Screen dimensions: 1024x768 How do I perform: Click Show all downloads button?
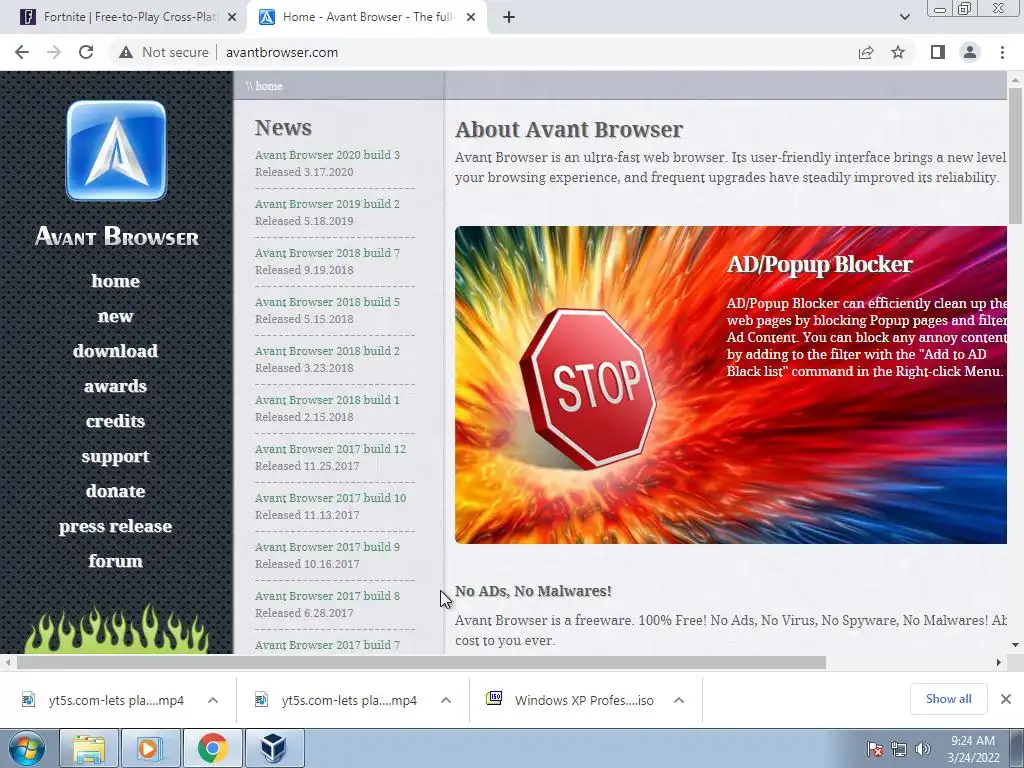948,699
